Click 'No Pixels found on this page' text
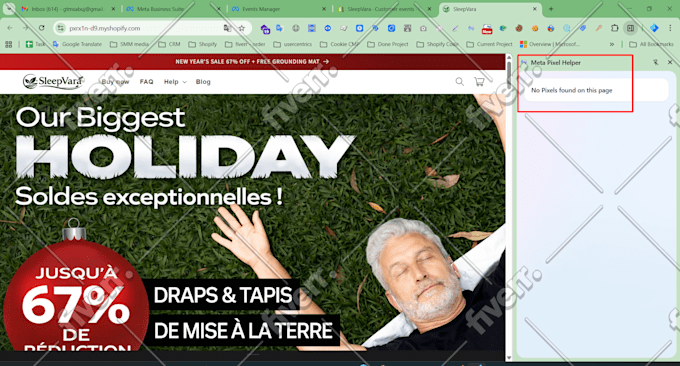Viewport: 680px width, 366px height. click(x=572, y=90)
